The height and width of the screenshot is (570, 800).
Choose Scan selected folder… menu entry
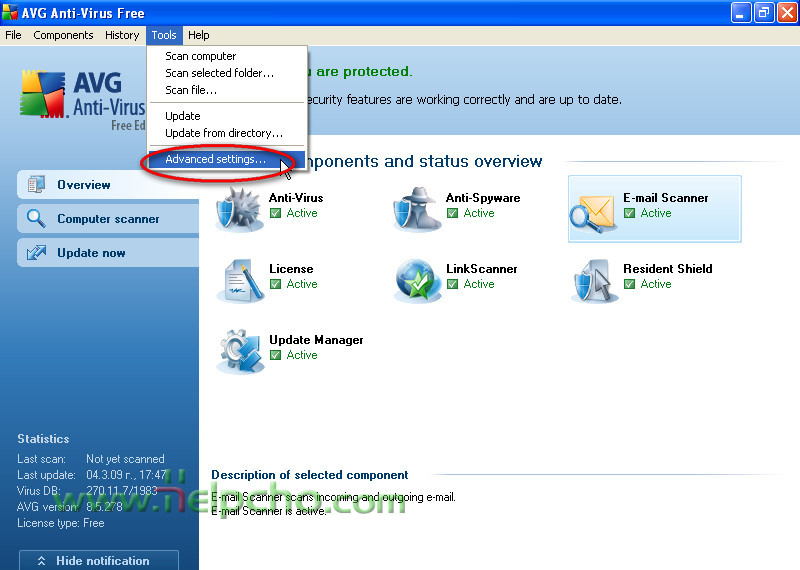(x=228, y=73)
